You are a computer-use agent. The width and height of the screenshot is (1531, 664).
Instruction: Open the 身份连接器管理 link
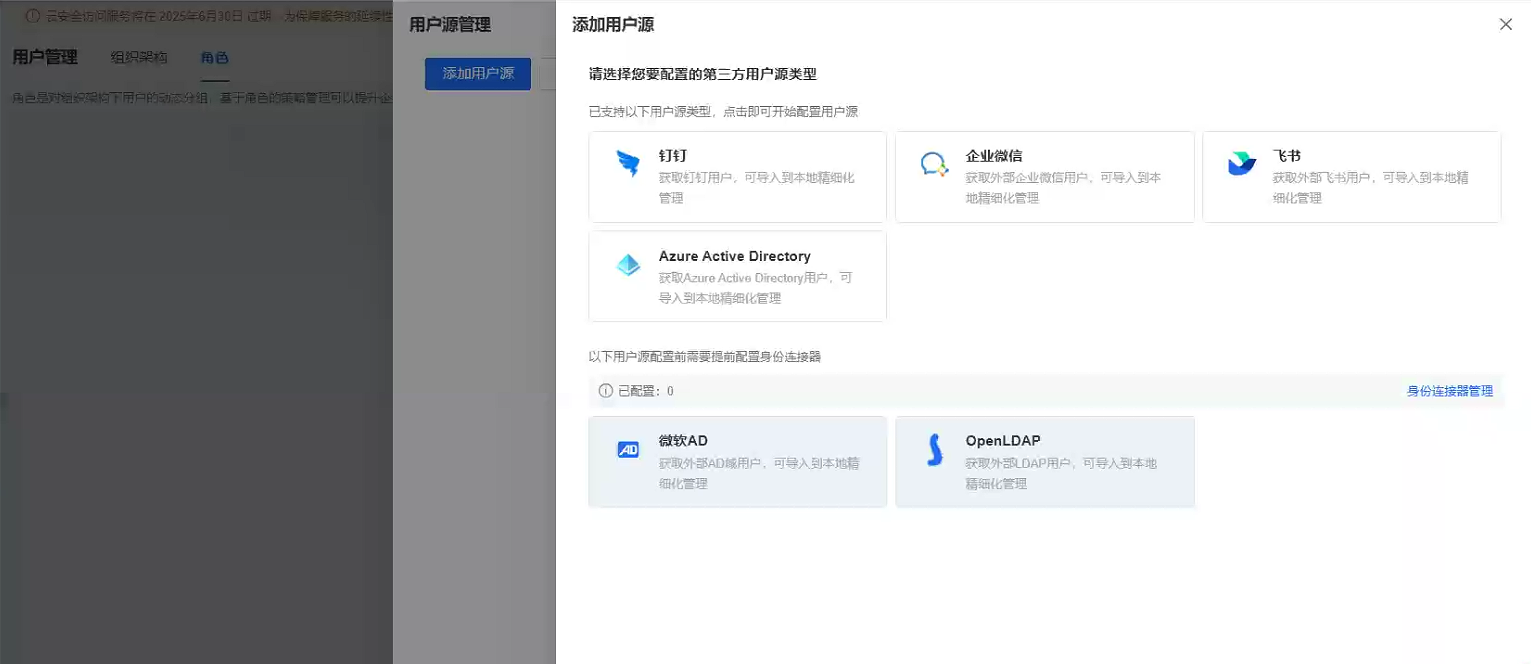[x=1449, y=391]
